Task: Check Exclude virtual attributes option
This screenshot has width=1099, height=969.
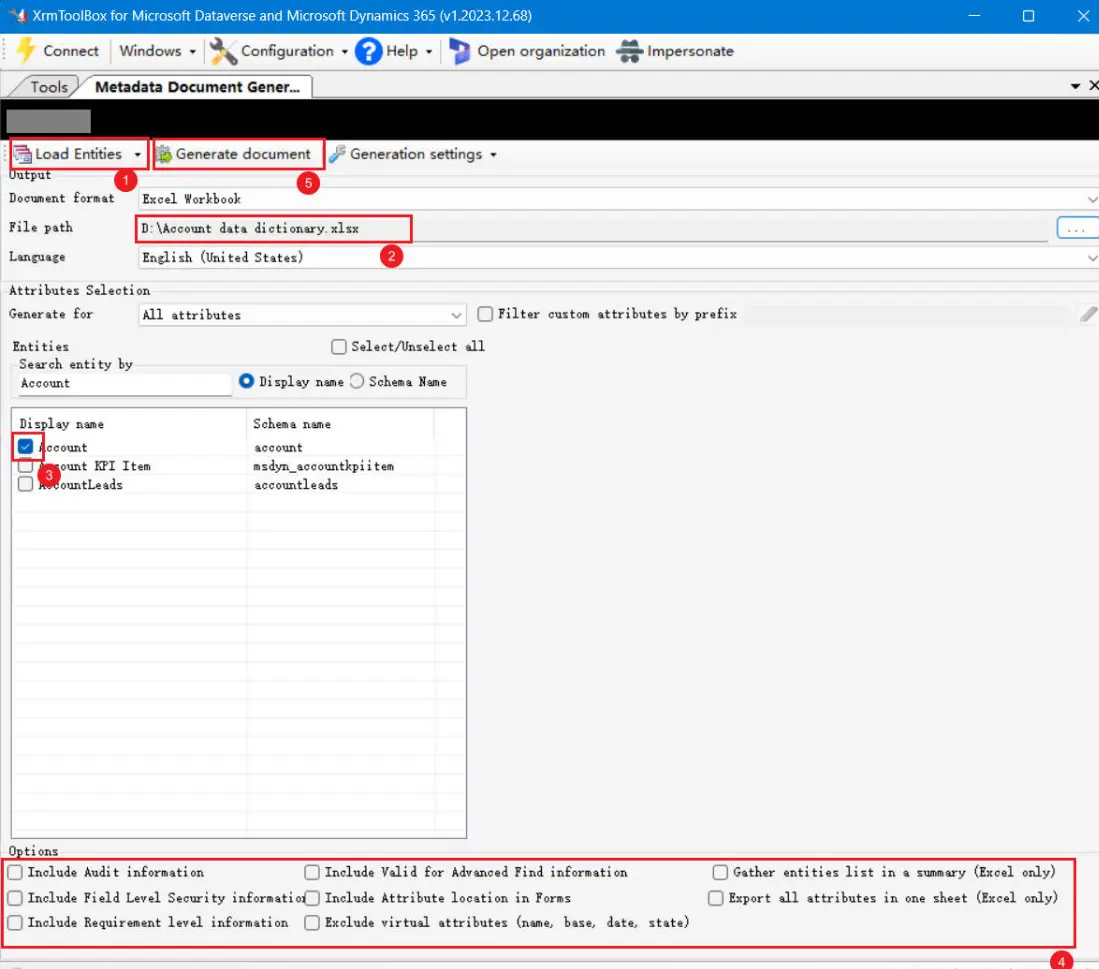Action: pyautogui.click(x=311, y=922)
